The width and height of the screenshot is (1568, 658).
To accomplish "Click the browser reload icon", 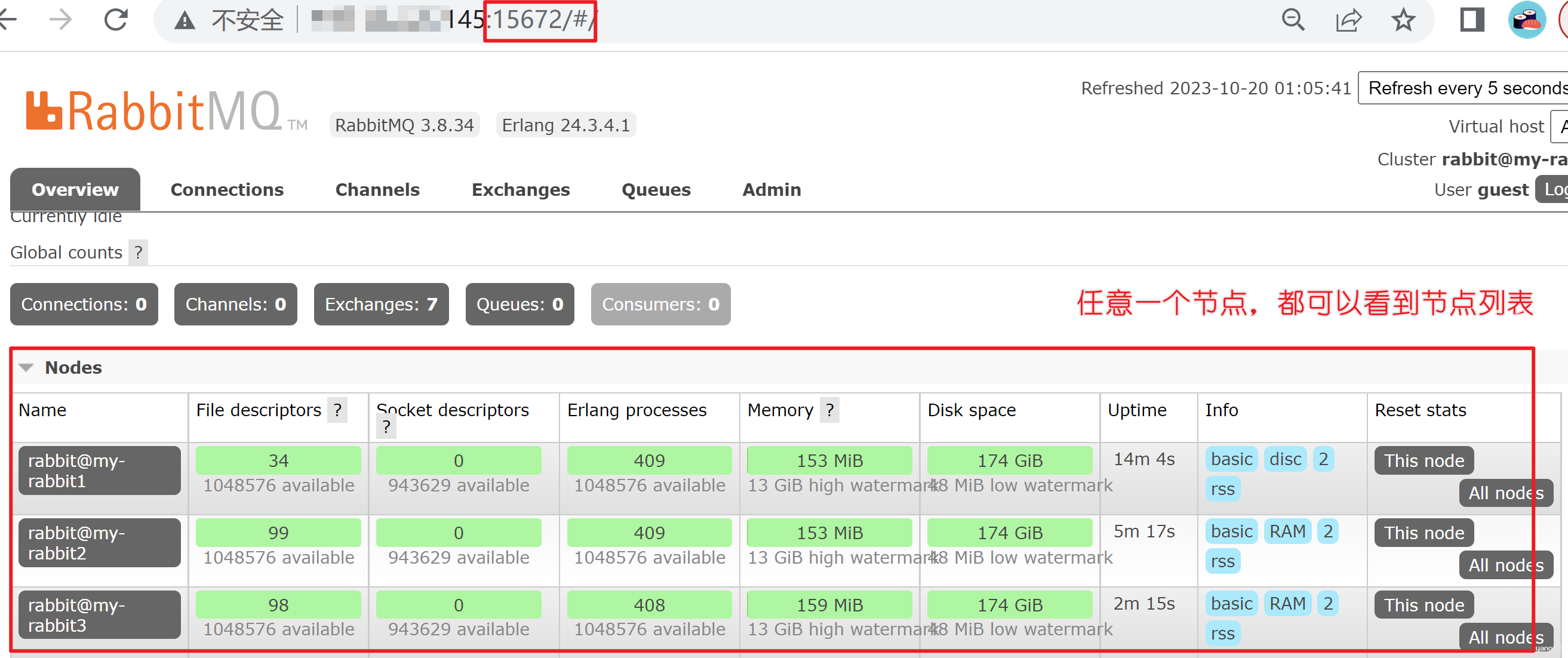I will pyautogui.click(x=116, y=20).
